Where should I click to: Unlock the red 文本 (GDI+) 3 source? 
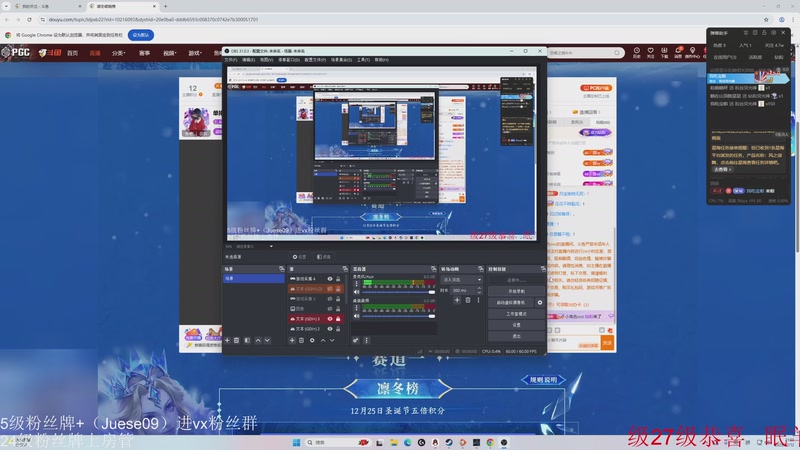point(338,319)
